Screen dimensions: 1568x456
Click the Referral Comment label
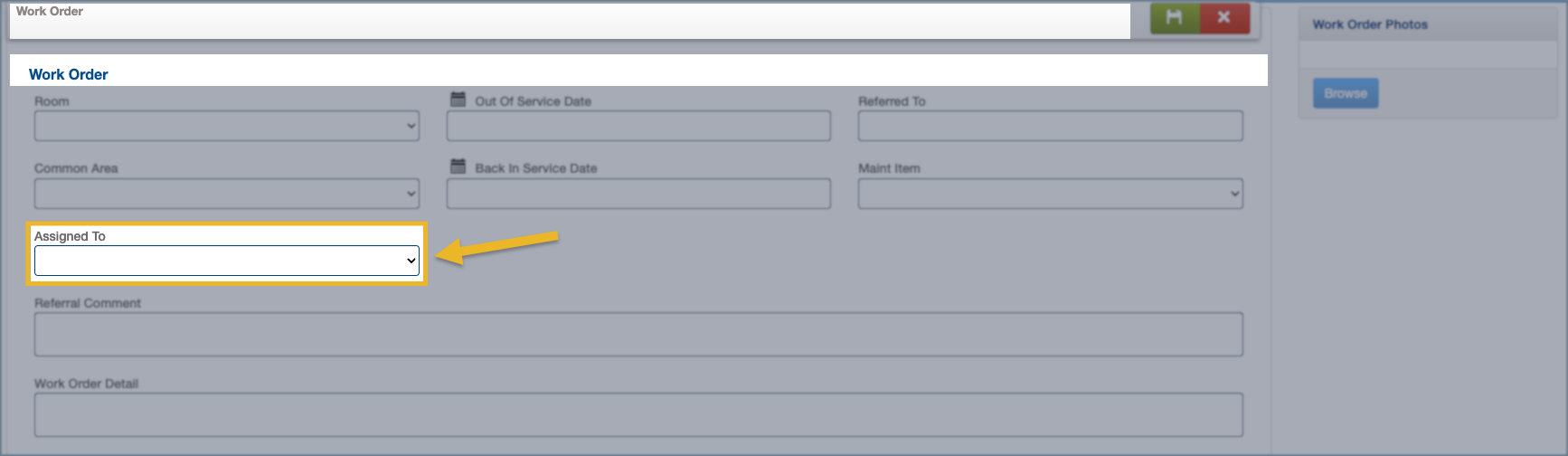[x=88, y=303]
